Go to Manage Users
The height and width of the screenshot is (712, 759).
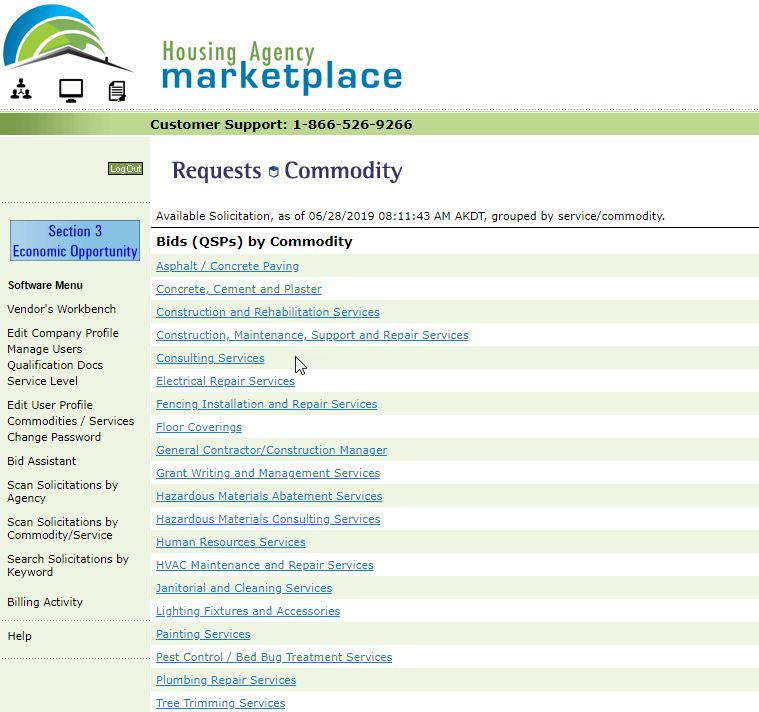tap(45, 349)
